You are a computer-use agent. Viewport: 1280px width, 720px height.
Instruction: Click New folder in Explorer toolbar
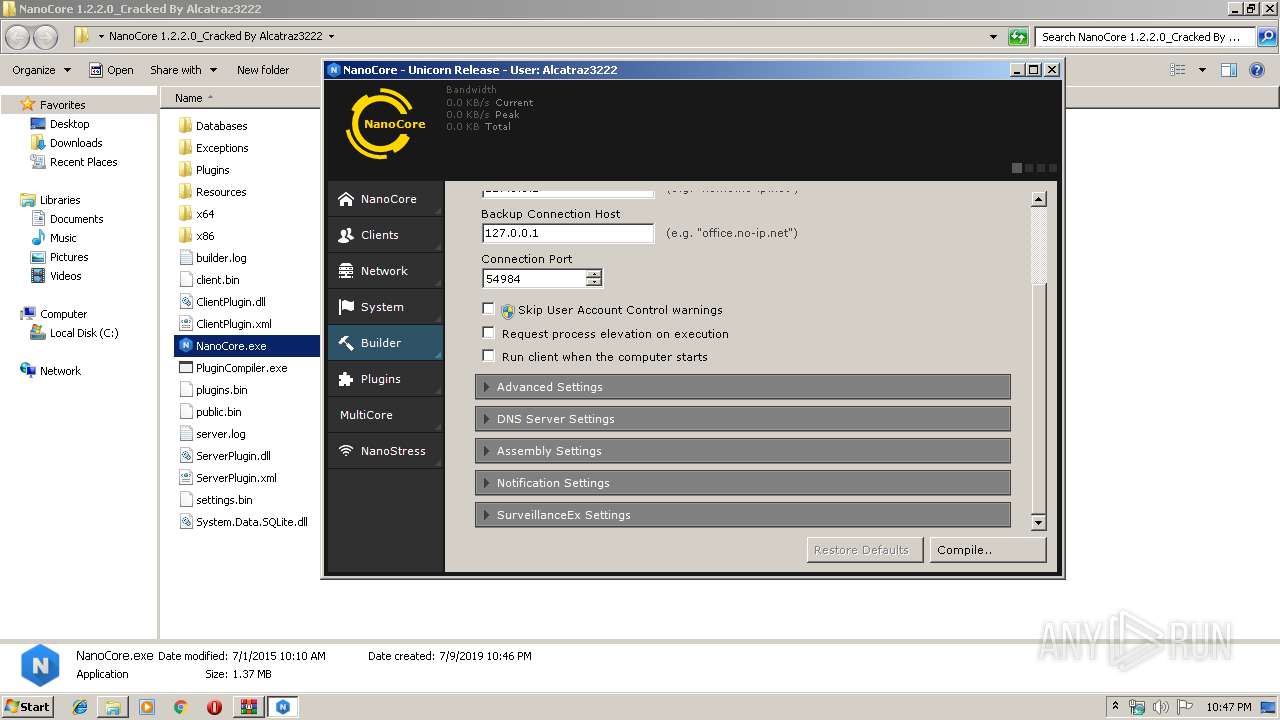262,70
